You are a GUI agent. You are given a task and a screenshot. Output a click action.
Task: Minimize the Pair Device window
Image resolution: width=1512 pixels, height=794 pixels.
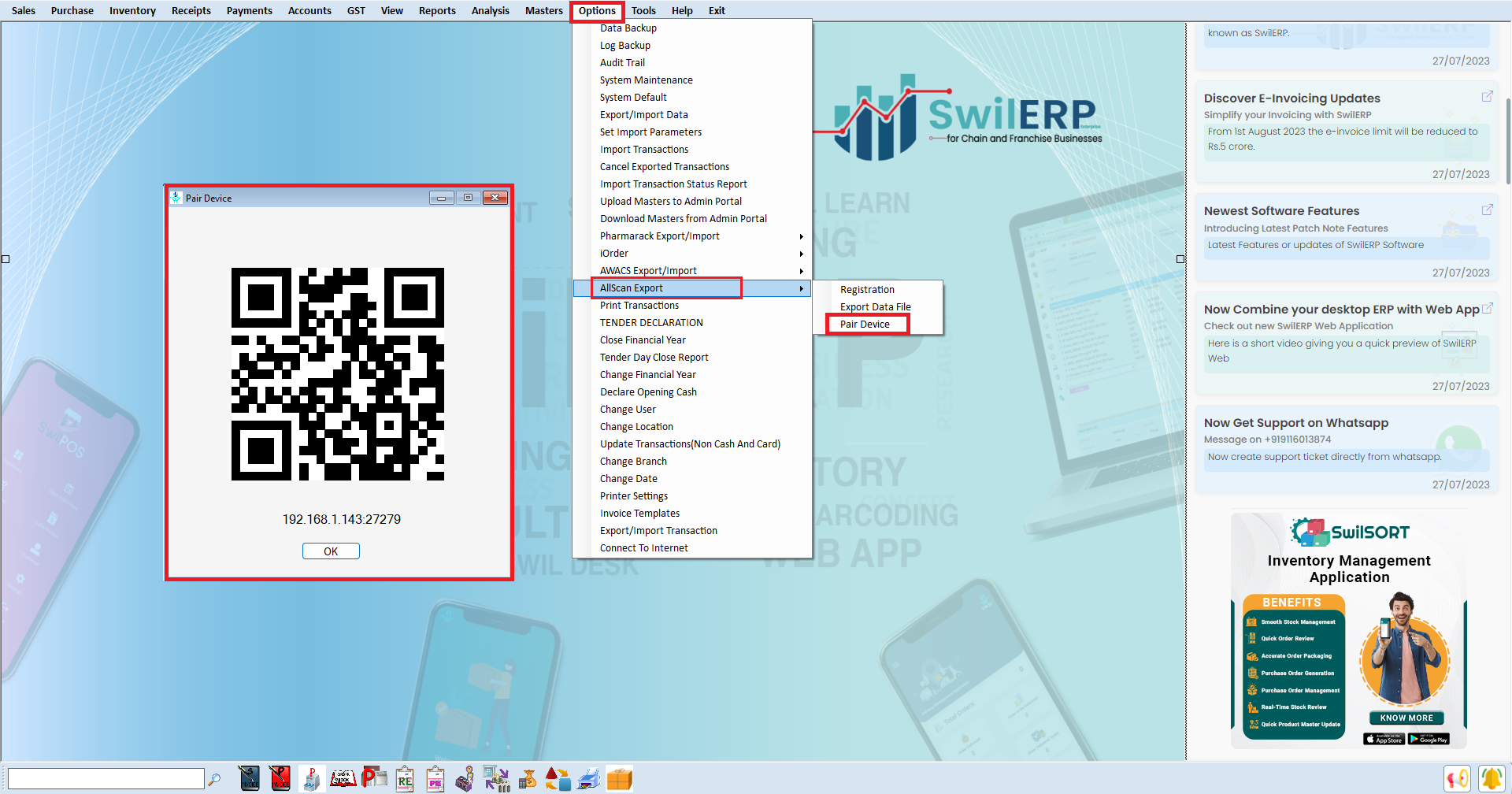pos(441,198)
